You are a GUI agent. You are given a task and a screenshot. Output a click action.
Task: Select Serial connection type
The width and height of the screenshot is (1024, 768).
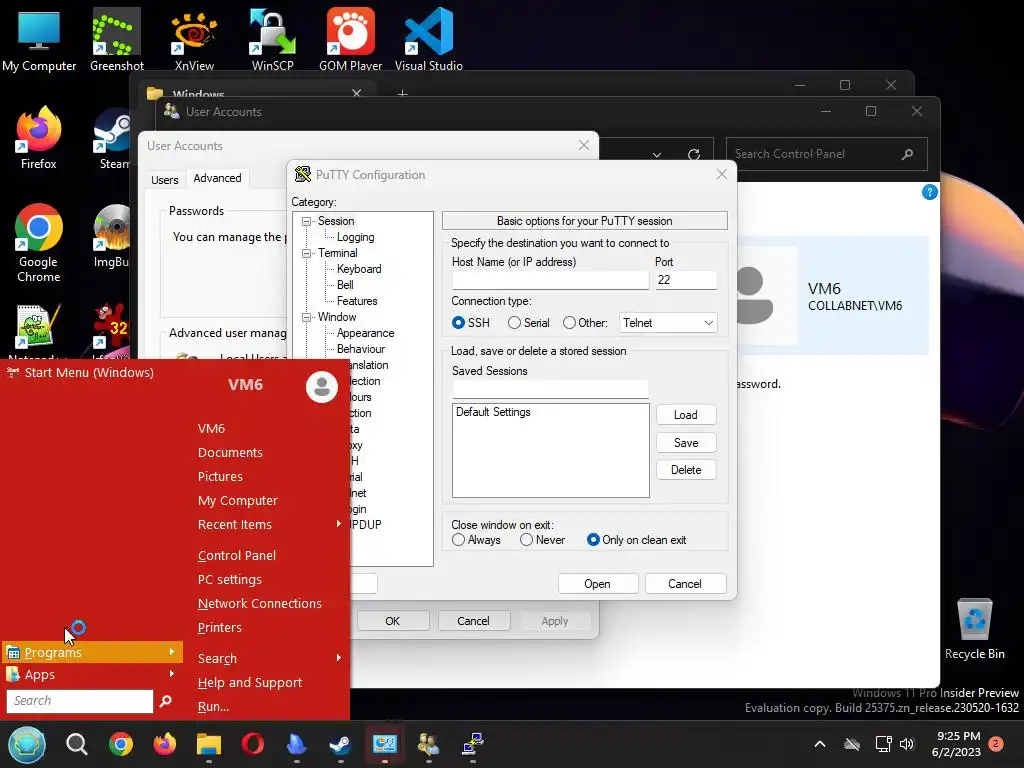click(x=514, y=323)
